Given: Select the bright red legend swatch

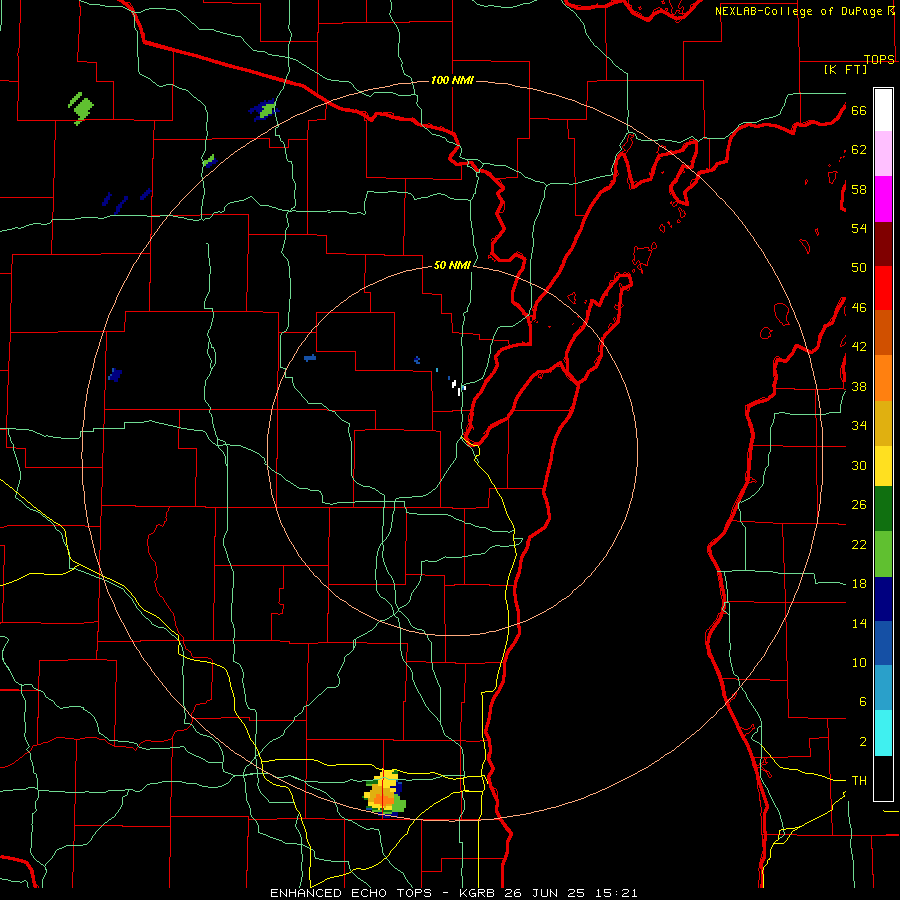Looking at the screenshot, I should pos(883,288).
